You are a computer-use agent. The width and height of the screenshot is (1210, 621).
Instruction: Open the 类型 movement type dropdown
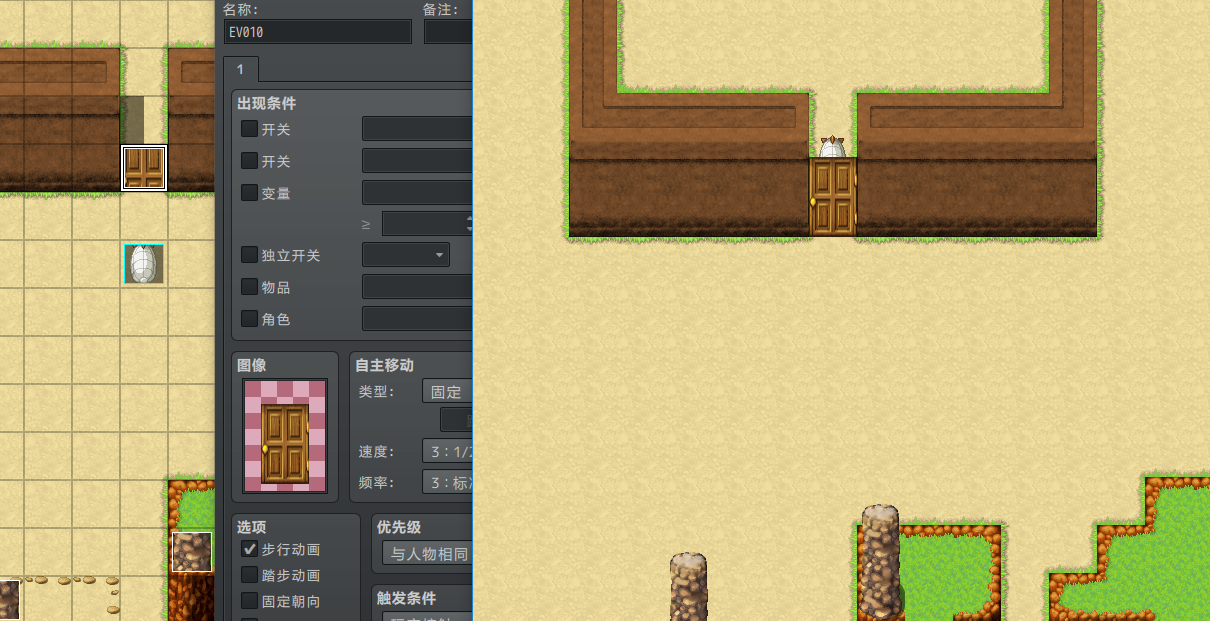[447, 392]
